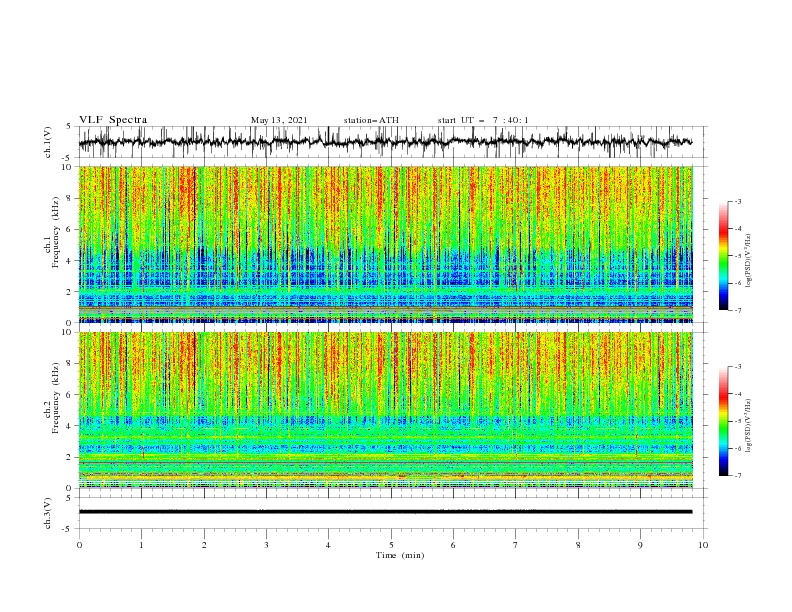Screen dimensions: 792x612
Task: Click time axis tick label "2"
Action: tap(204, 545)
